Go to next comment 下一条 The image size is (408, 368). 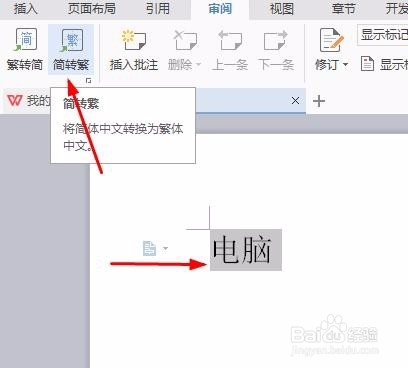pos(276,40)
